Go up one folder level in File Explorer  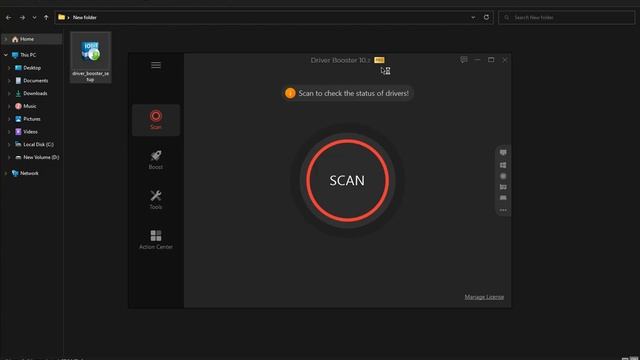coord(46,18)
